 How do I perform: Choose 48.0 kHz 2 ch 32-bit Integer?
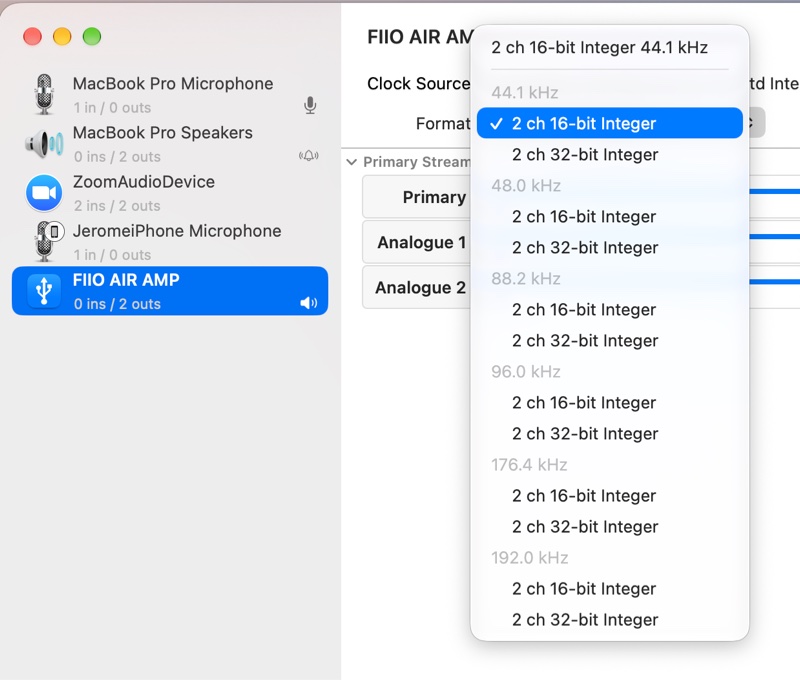point(610,247)
